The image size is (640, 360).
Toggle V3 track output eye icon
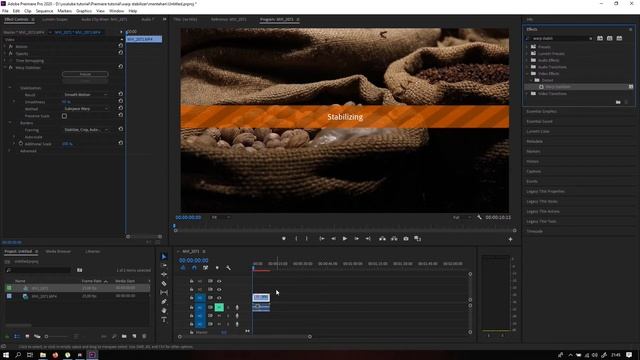pos(219,281)
